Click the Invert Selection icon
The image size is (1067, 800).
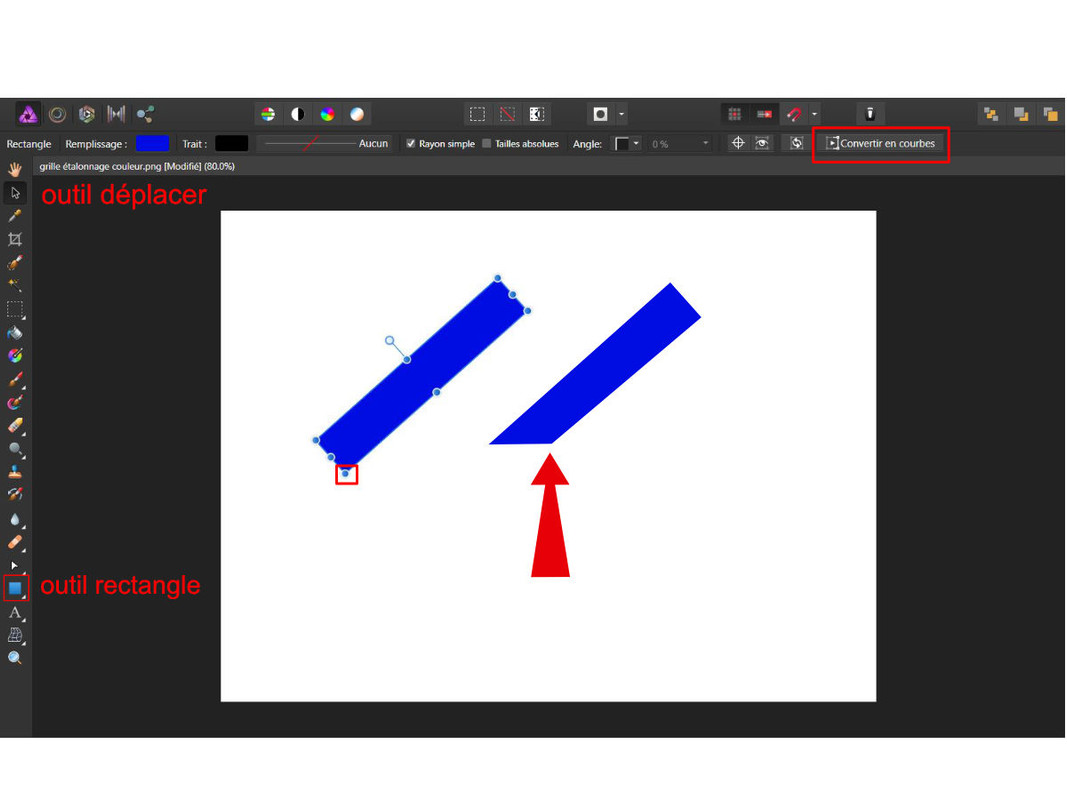point(537,114)
